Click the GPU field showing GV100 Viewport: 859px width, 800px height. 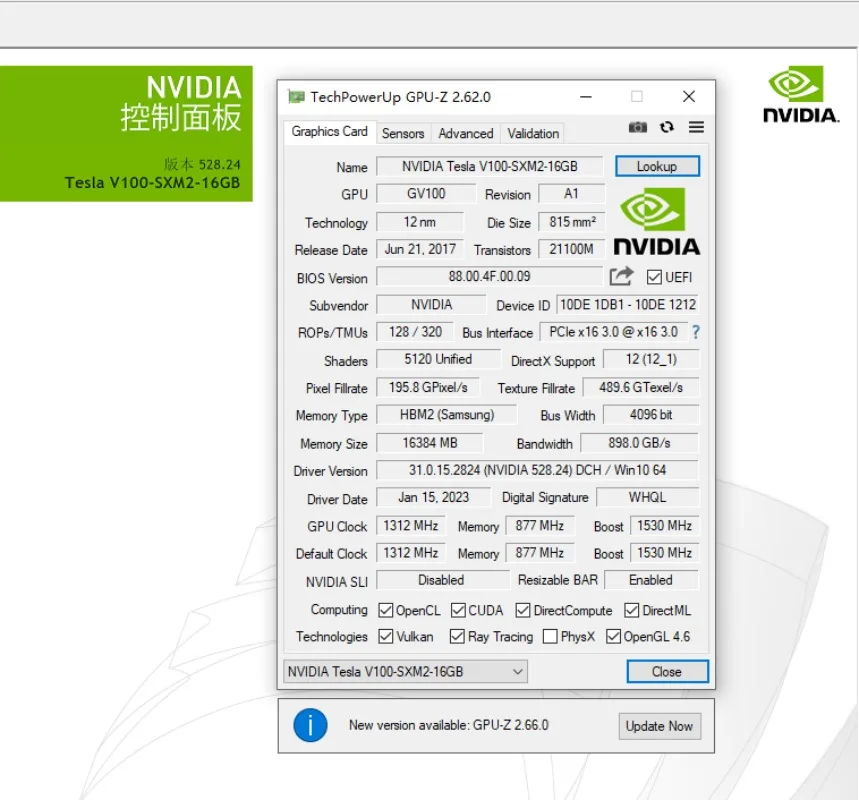426,193
